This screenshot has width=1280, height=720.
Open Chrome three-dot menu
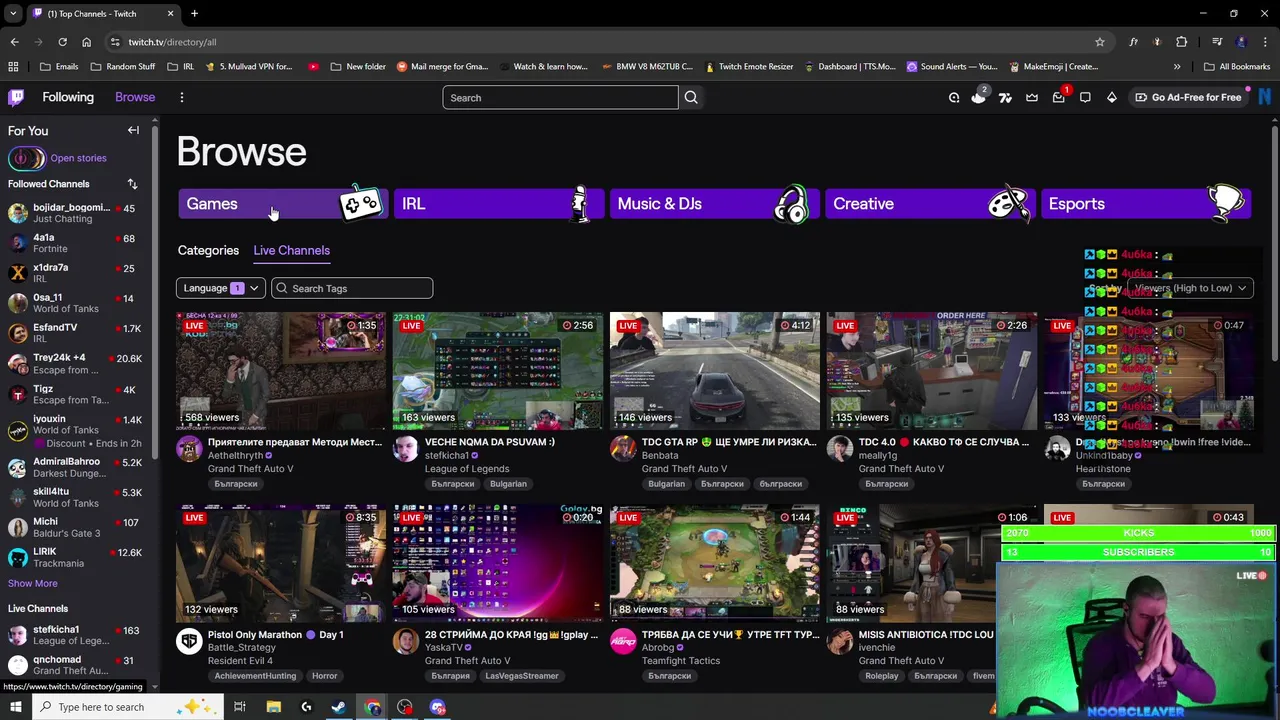tap(1266, 42)
